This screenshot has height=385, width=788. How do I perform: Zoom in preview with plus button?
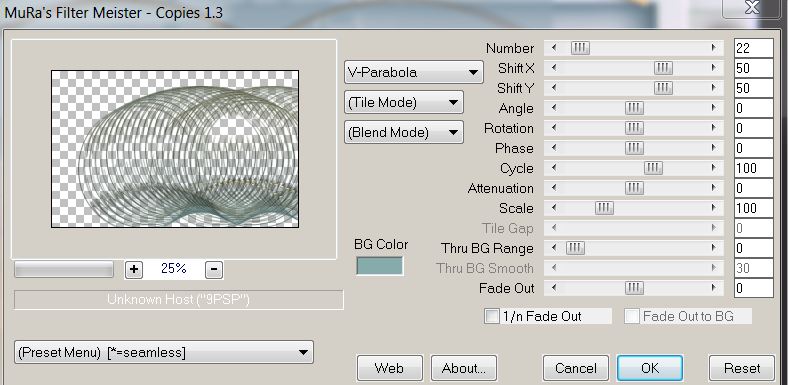click(134, 269)
